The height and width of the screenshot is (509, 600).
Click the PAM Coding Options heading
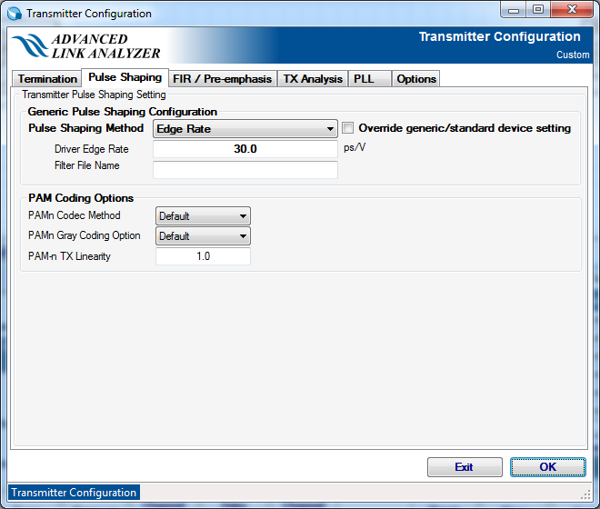point(81,198)
